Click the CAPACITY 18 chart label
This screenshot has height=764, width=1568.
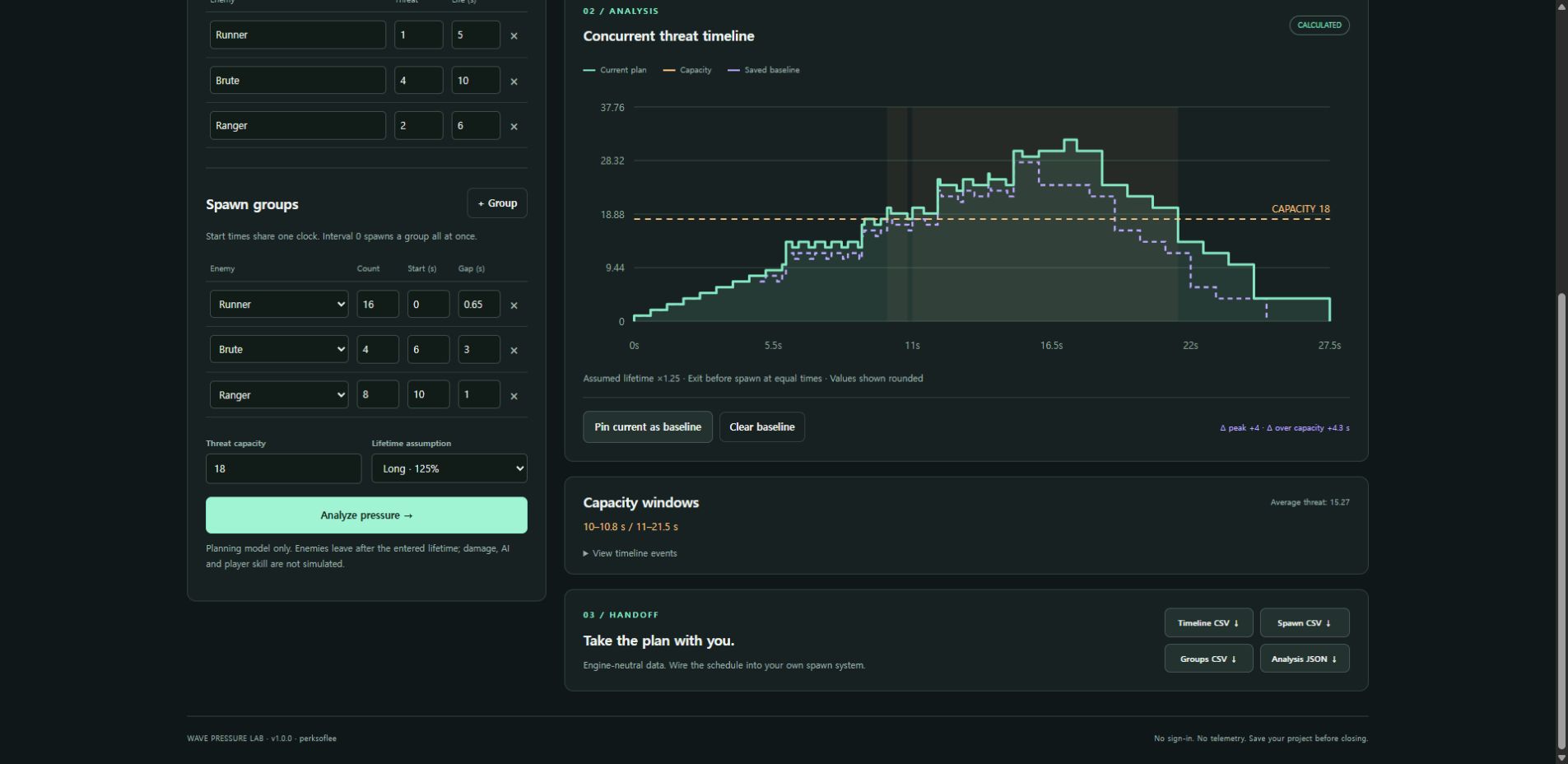(x=1300, y=209)
